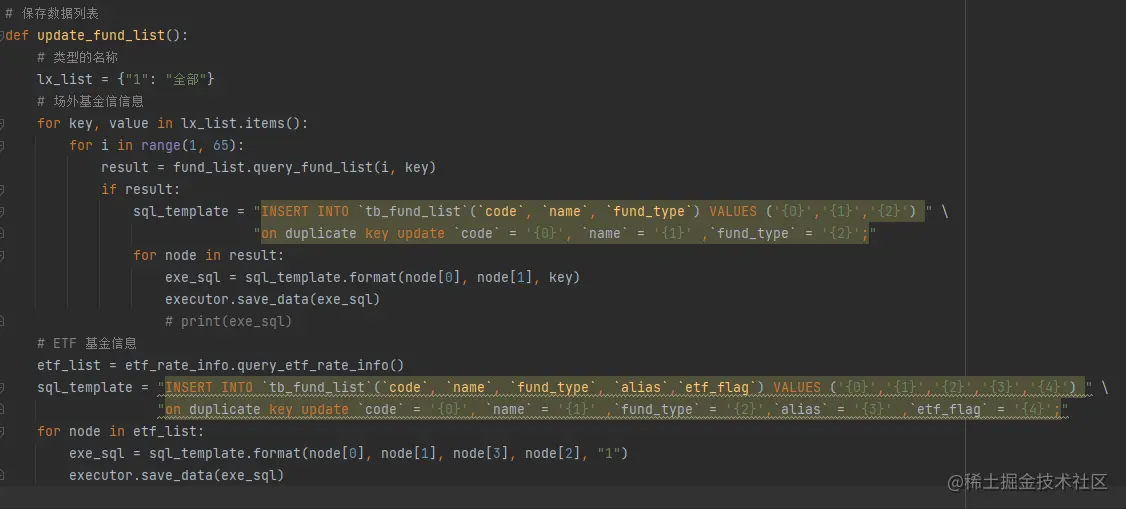Collapse the 'for key, value' loop fold marker
The height and width of the screenshot is (509, 1126).
pyautogui.click(x=3, y=124)
